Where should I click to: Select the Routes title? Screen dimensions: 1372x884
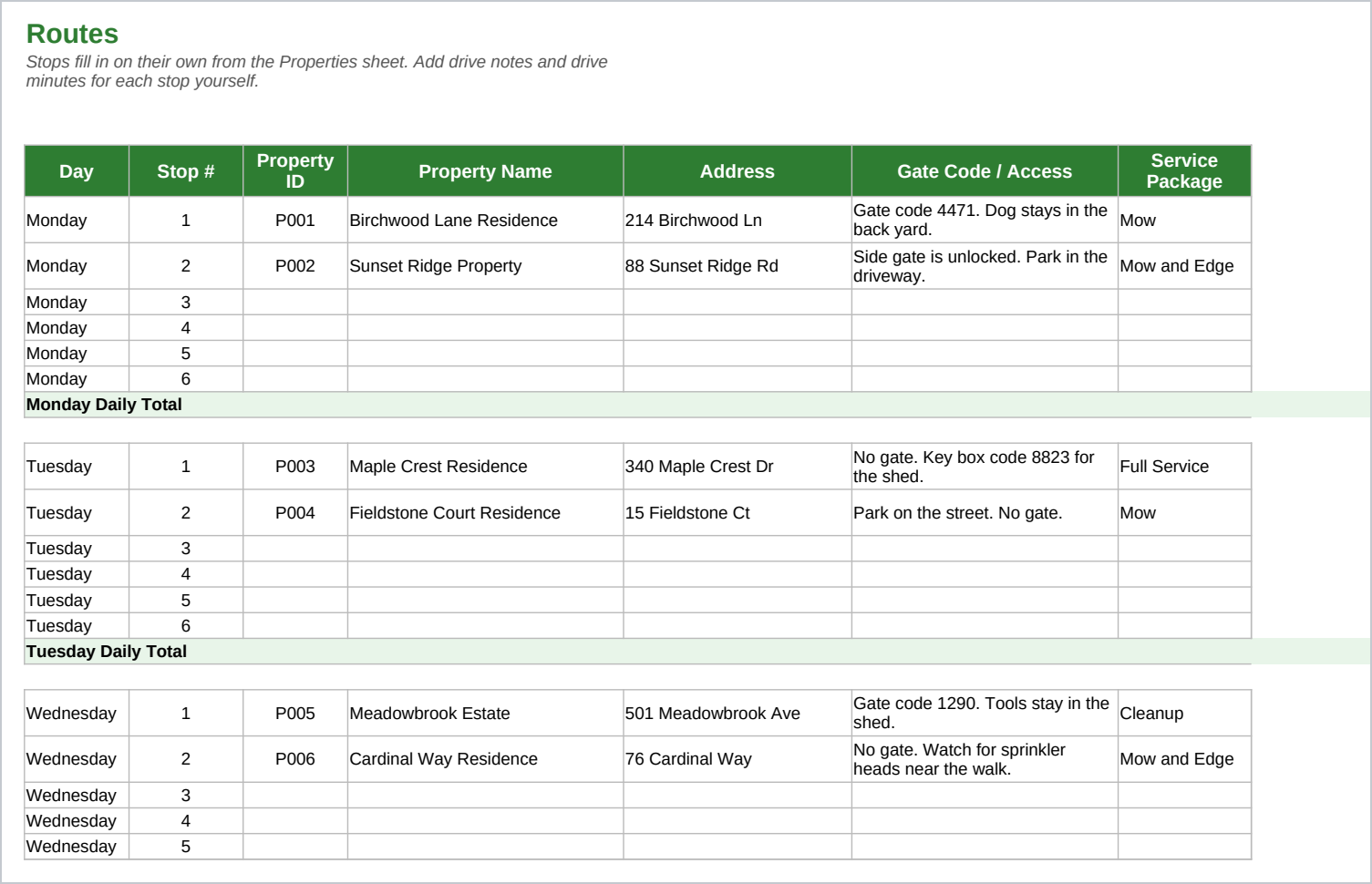[x=72, y=34]
